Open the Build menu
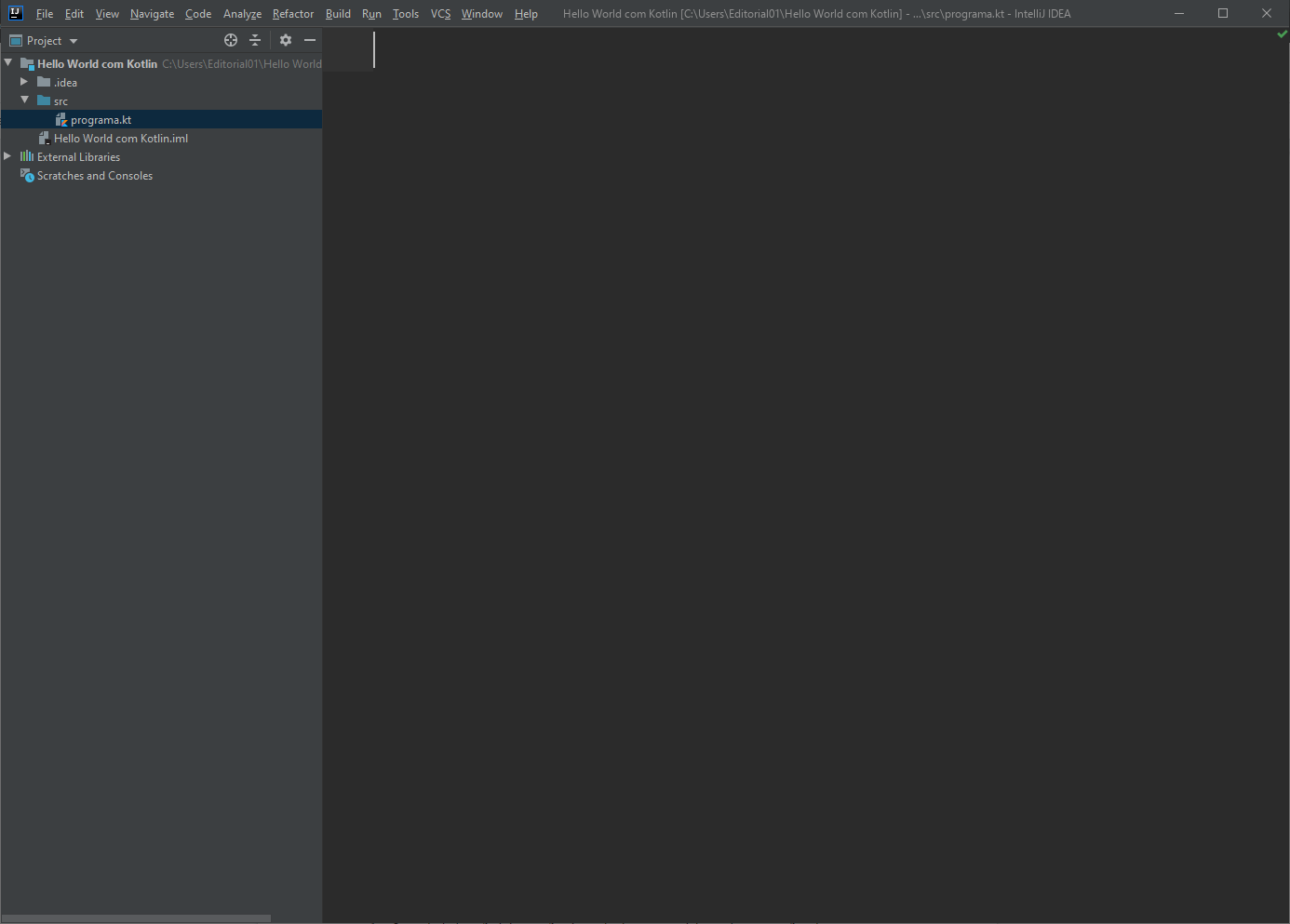This screenshot has width=1290, height=924. tap(338, 14)
